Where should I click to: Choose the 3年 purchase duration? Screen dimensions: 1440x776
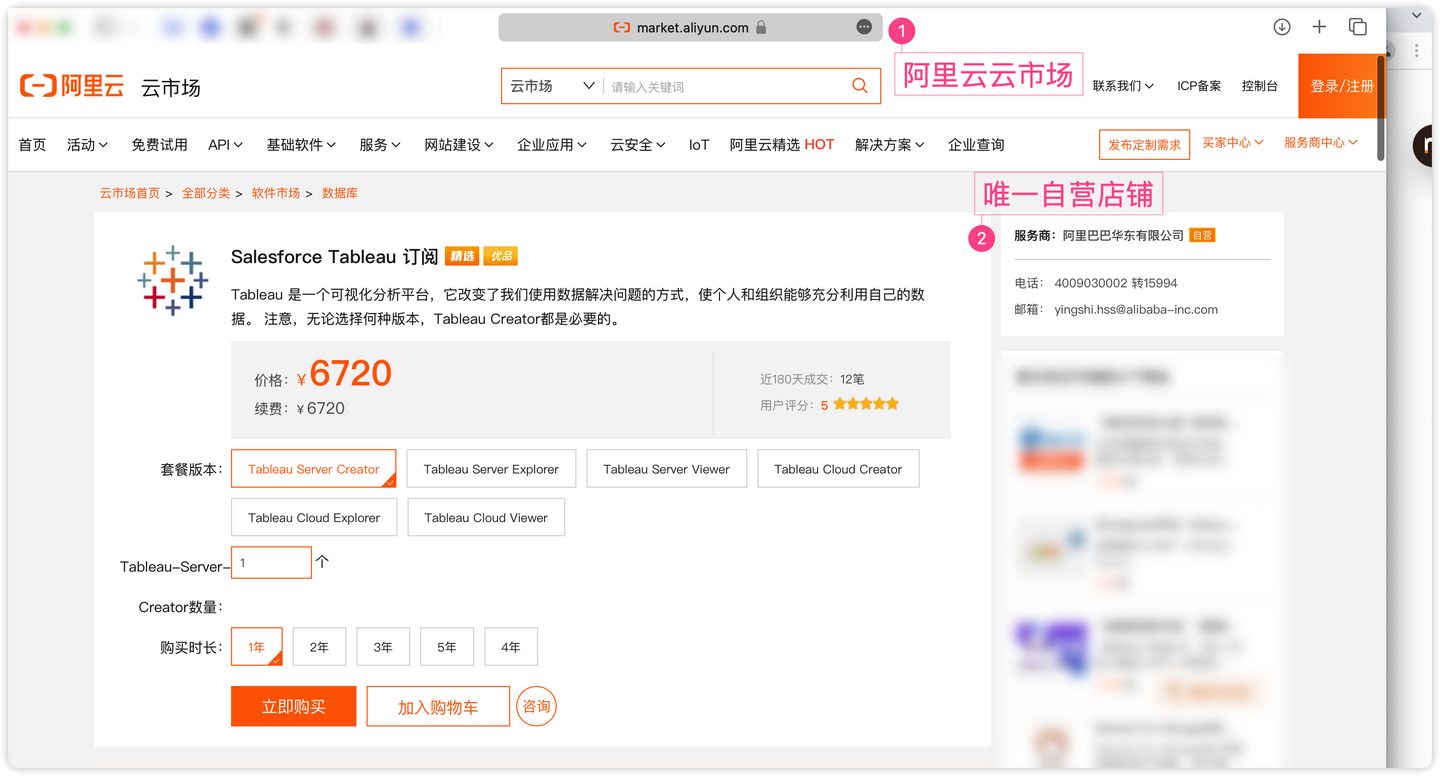(x=383, y=646)
